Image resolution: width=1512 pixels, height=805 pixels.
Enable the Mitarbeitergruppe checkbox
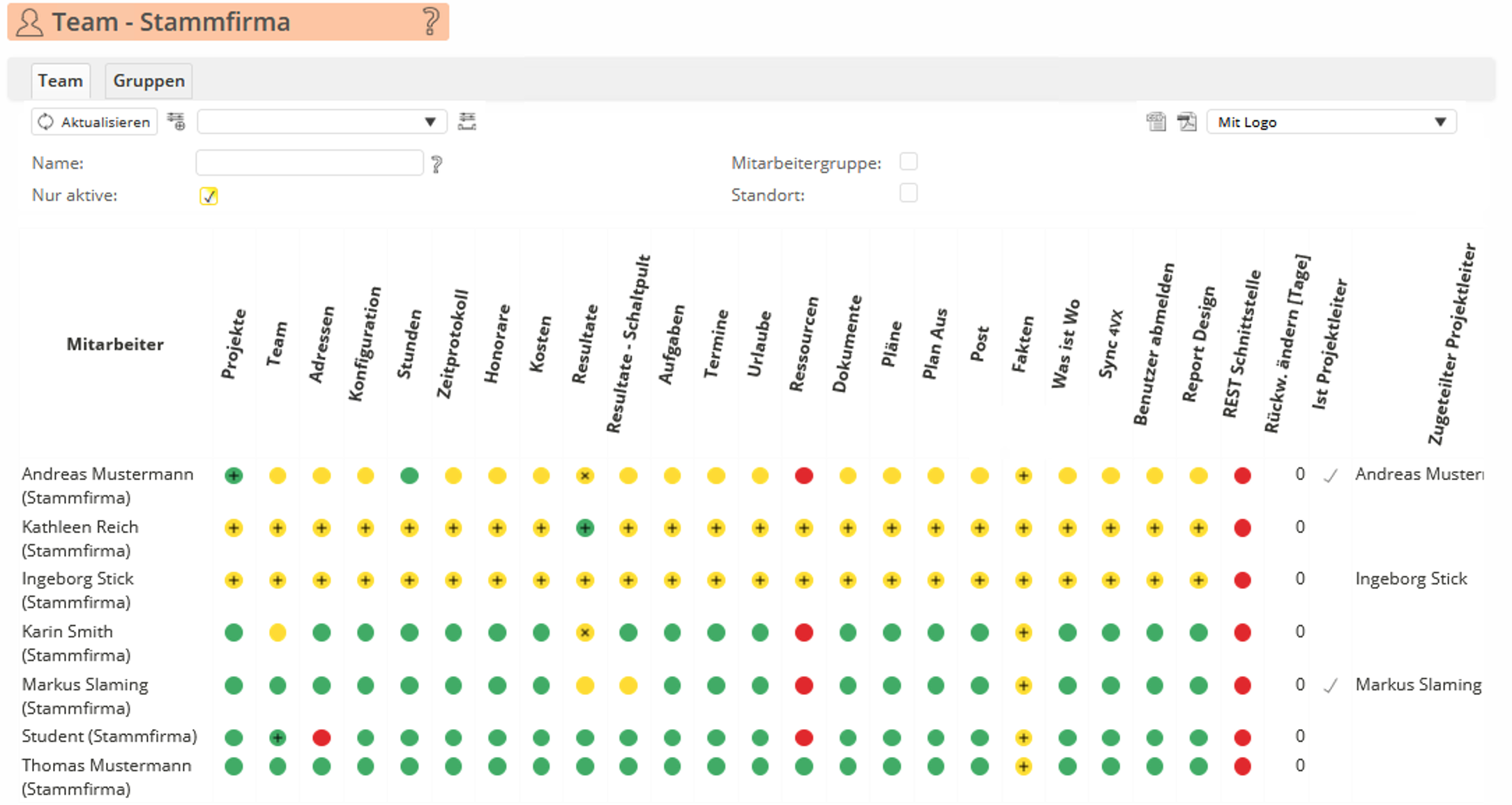[908, 162]
